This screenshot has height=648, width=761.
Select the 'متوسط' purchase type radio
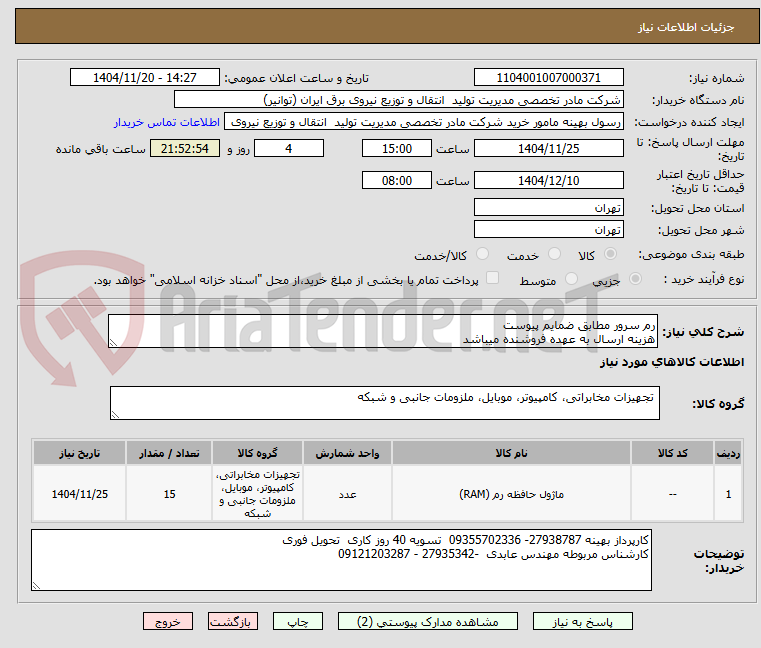click(571, 279)
